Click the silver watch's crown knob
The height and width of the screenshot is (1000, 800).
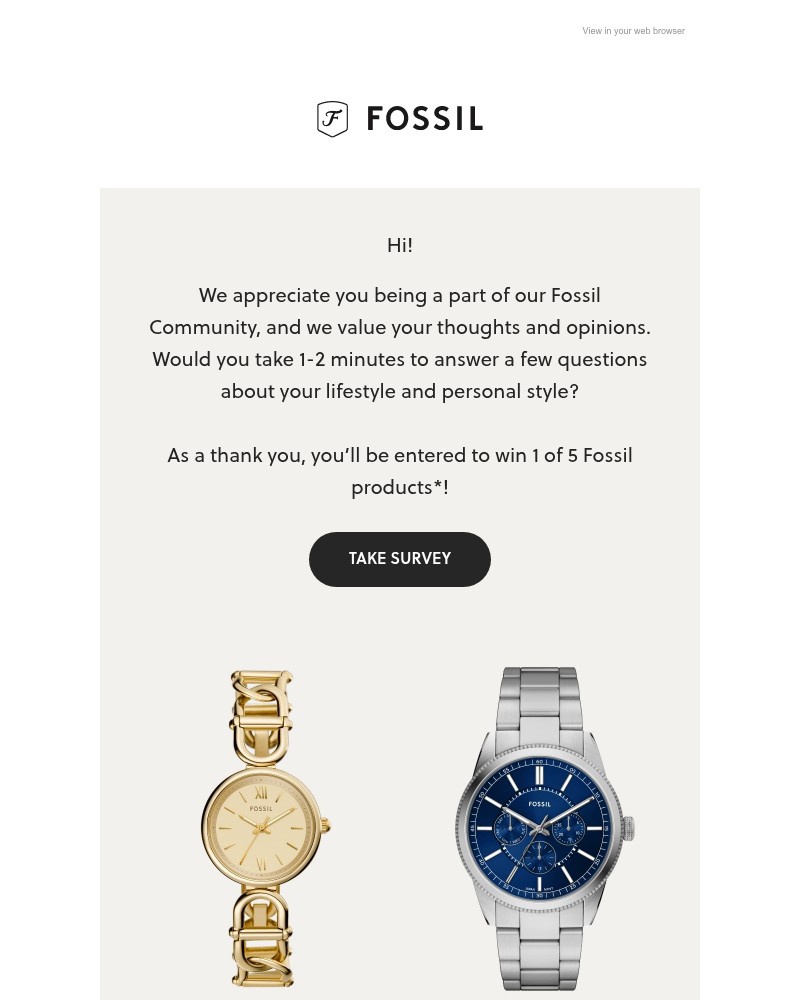pos(630,829)
